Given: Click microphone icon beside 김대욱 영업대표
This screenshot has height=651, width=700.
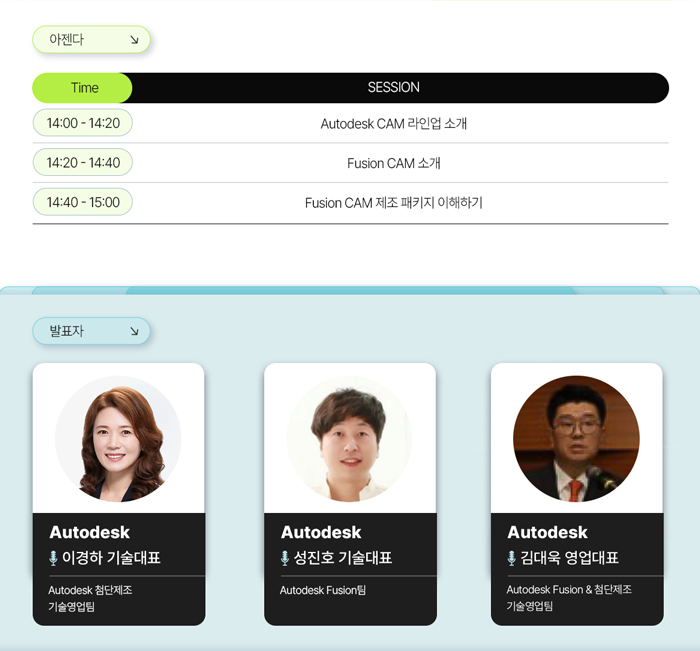Looking at the screenshot, I should [x=512, y=558].
